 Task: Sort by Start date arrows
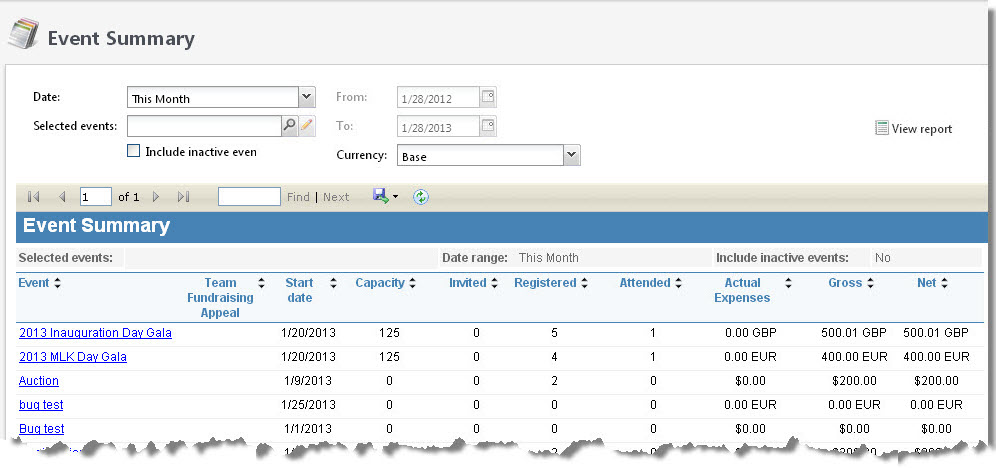(x=332, y=283)
